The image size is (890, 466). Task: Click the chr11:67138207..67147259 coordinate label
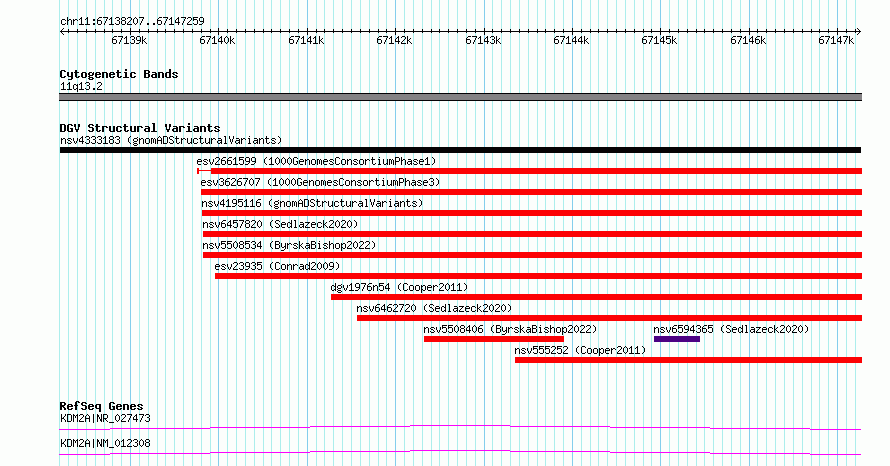[x=132, y=22]
